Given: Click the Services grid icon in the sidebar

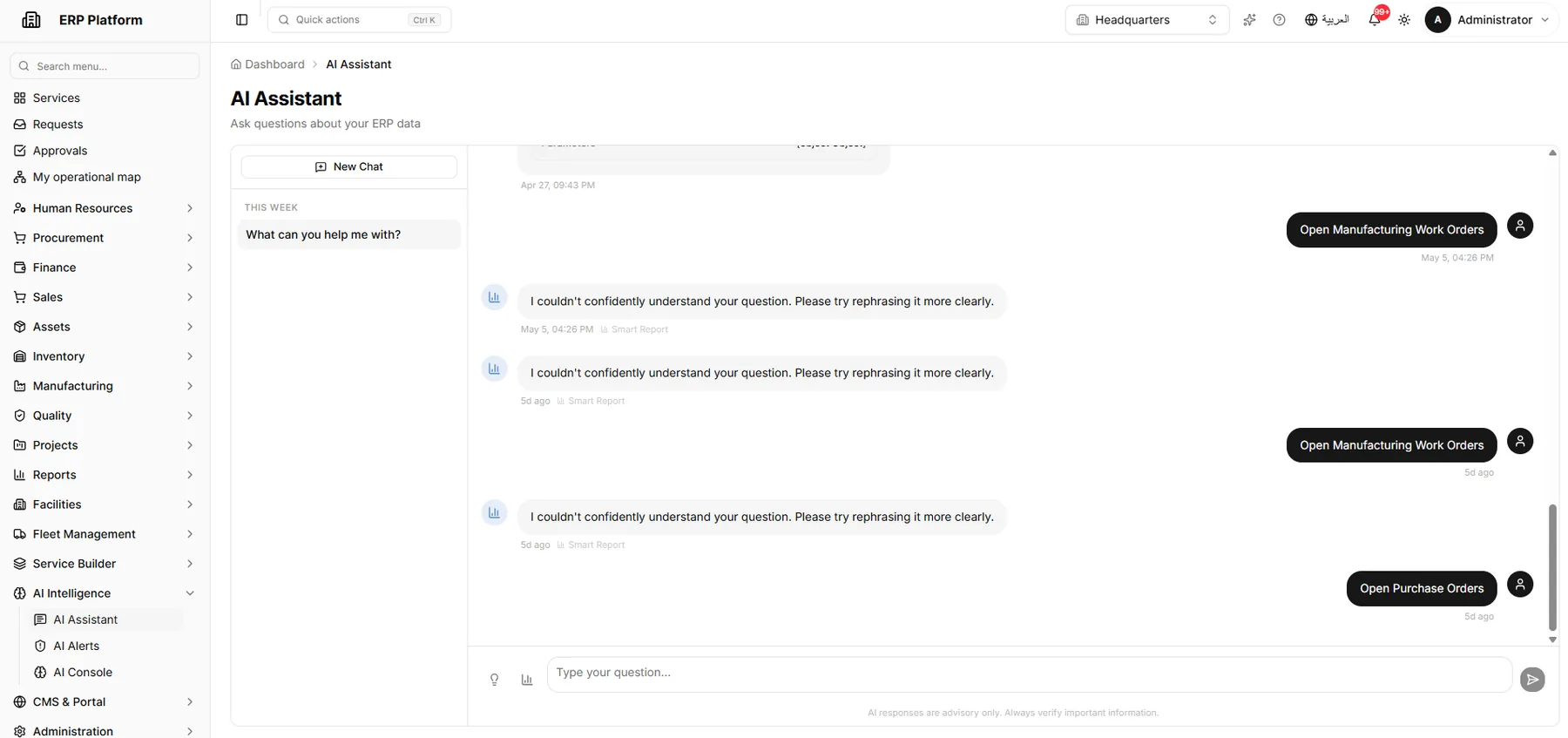Looking at the screenshot, I should tap(20, 98).
